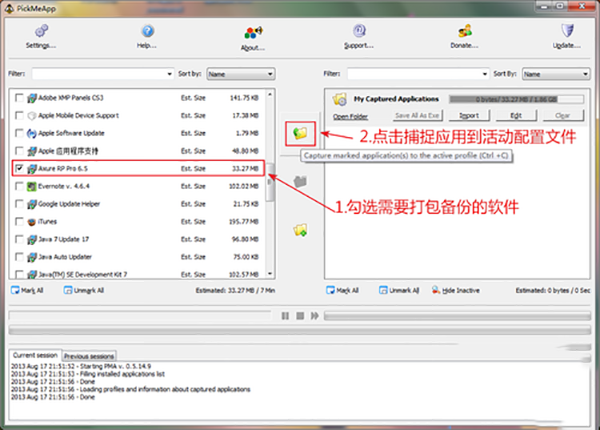Click the capture marked applications icon
Image resolution: width=600 pixels, height=430 pixels.
coord(300,133)
